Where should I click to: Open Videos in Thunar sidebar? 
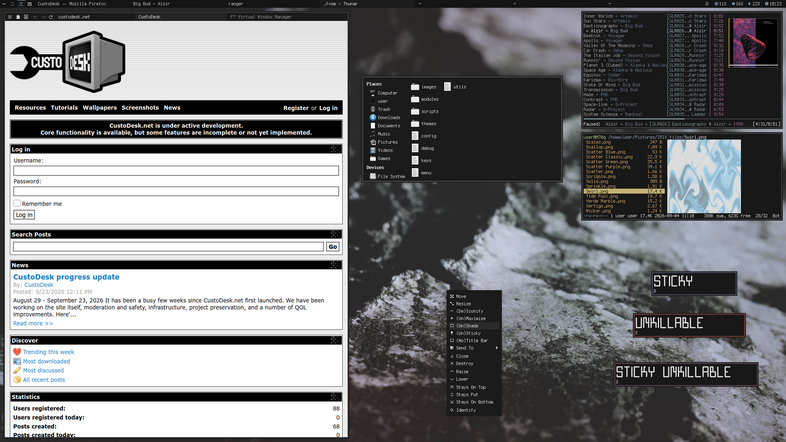[381, 150]
